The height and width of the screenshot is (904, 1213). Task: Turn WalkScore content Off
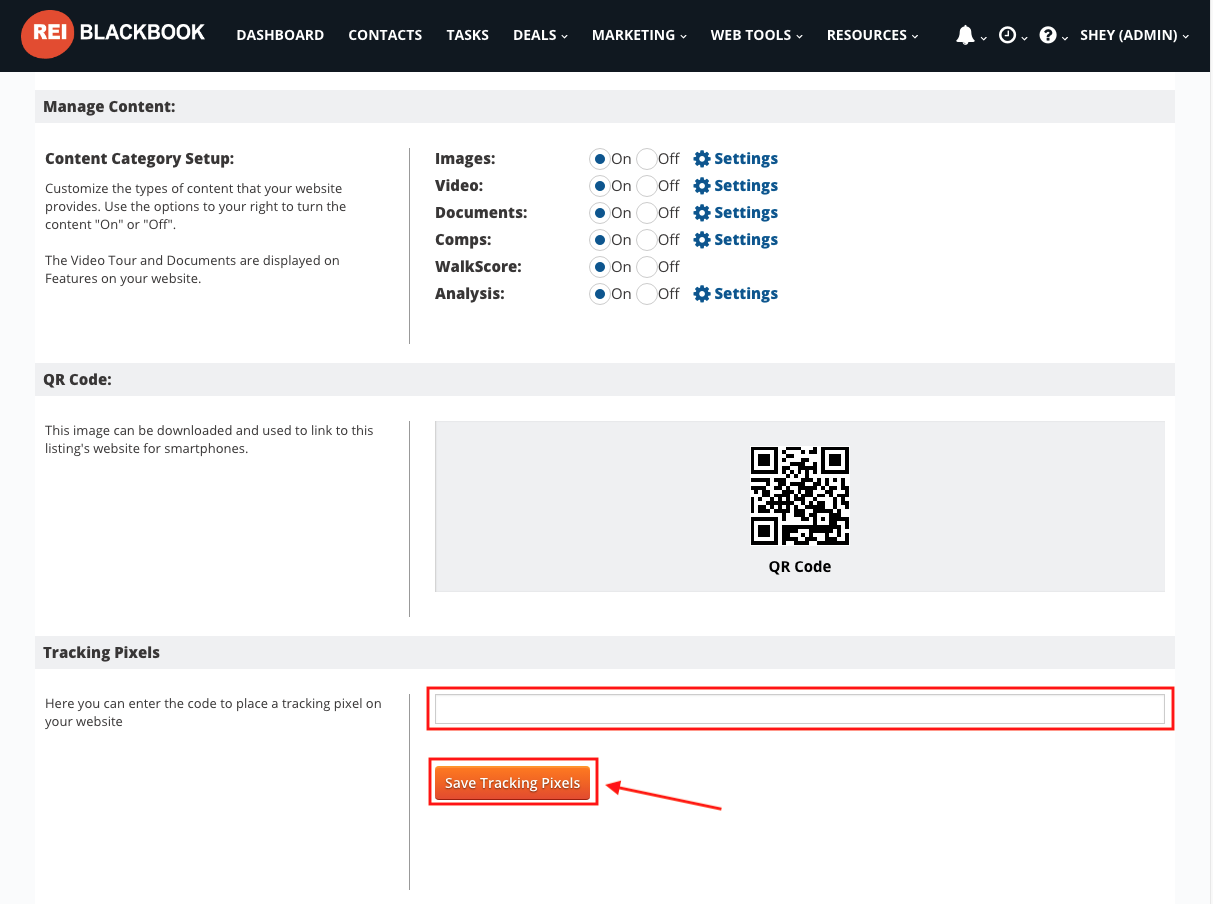646,267
